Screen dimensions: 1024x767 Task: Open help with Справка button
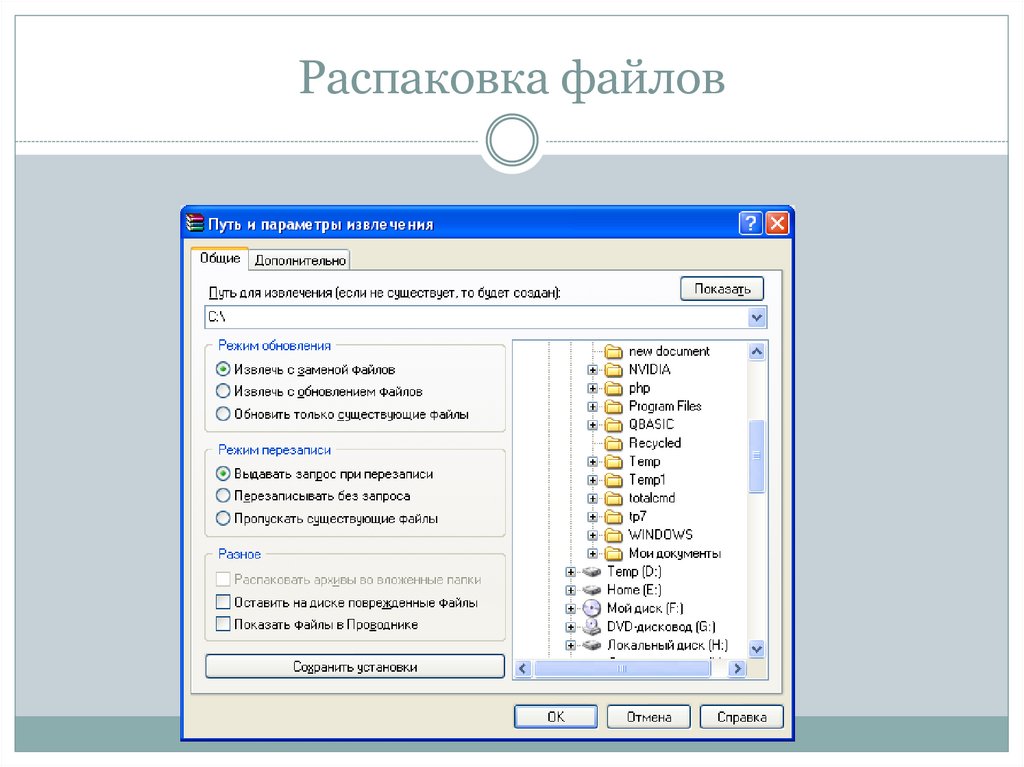(741, 717)
